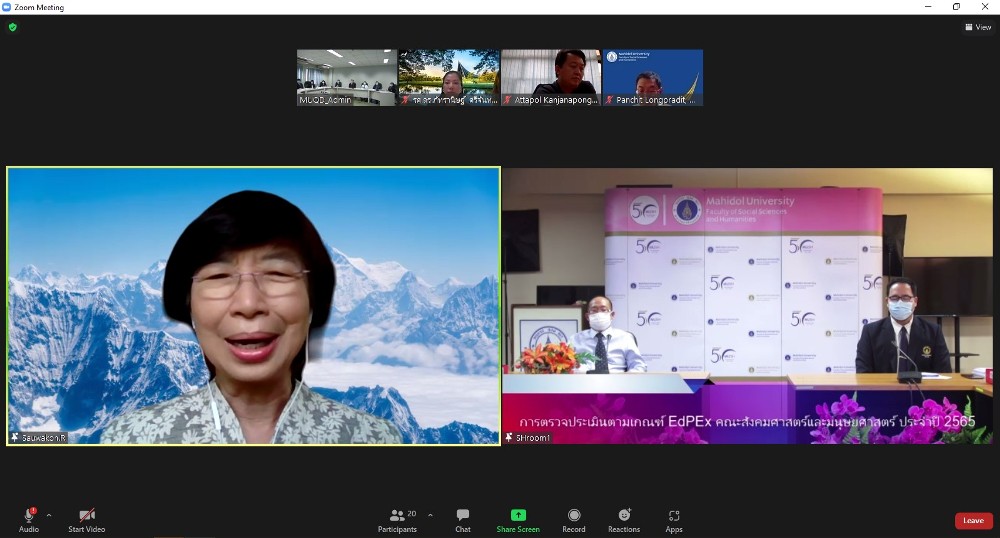Click the green encryption shield icon
Image resolution: width=1000 pixels, height=538 pixels.
pos(13,27)
